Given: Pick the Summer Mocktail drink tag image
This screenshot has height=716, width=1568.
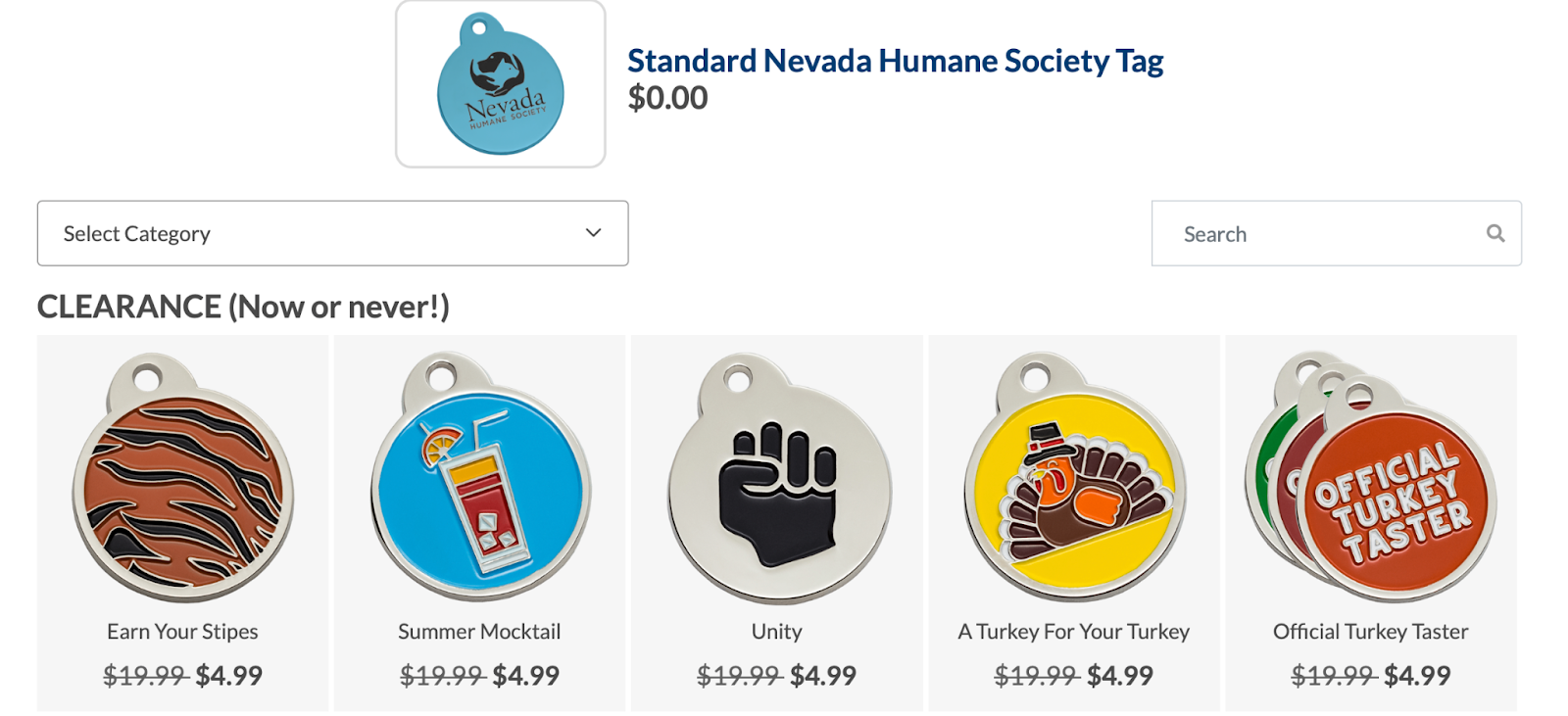Looking at the screenshot, I should (x=480, y=478).
